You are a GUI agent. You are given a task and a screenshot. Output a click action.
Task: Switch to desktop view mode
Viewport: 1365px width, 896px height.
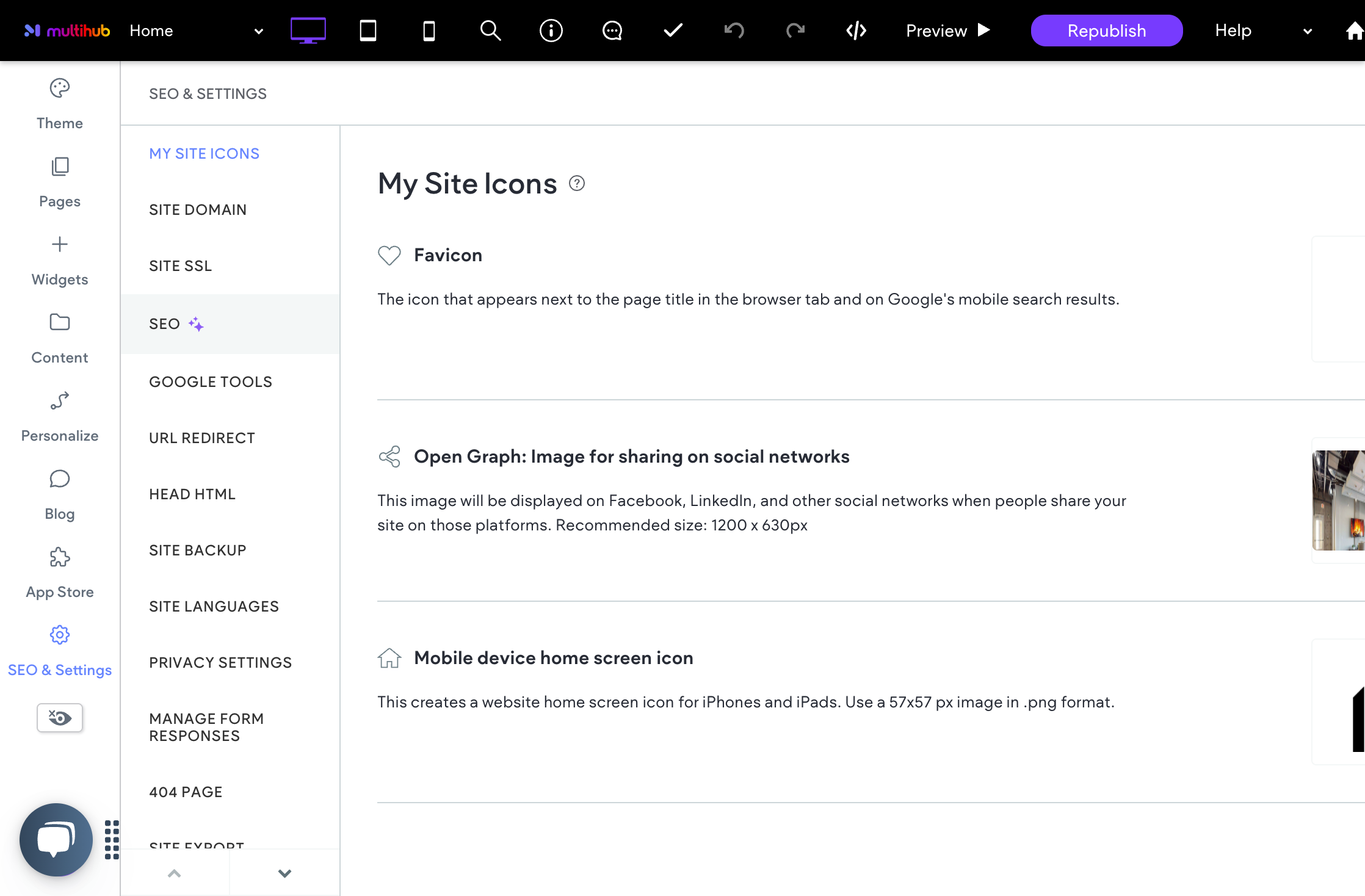[308, 31]
